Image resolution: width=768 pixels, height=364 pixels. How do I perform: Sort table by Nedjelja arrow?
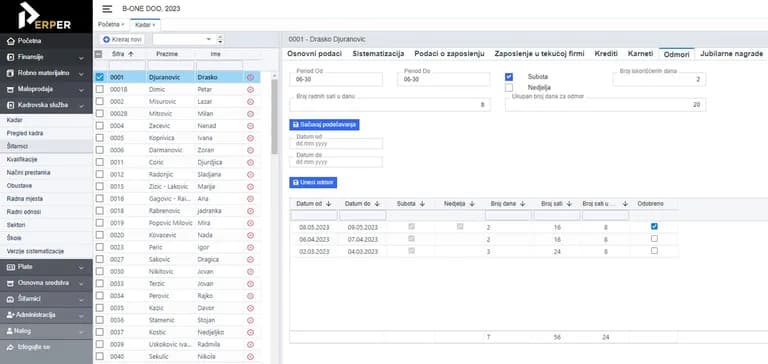[x=472, y=203]
